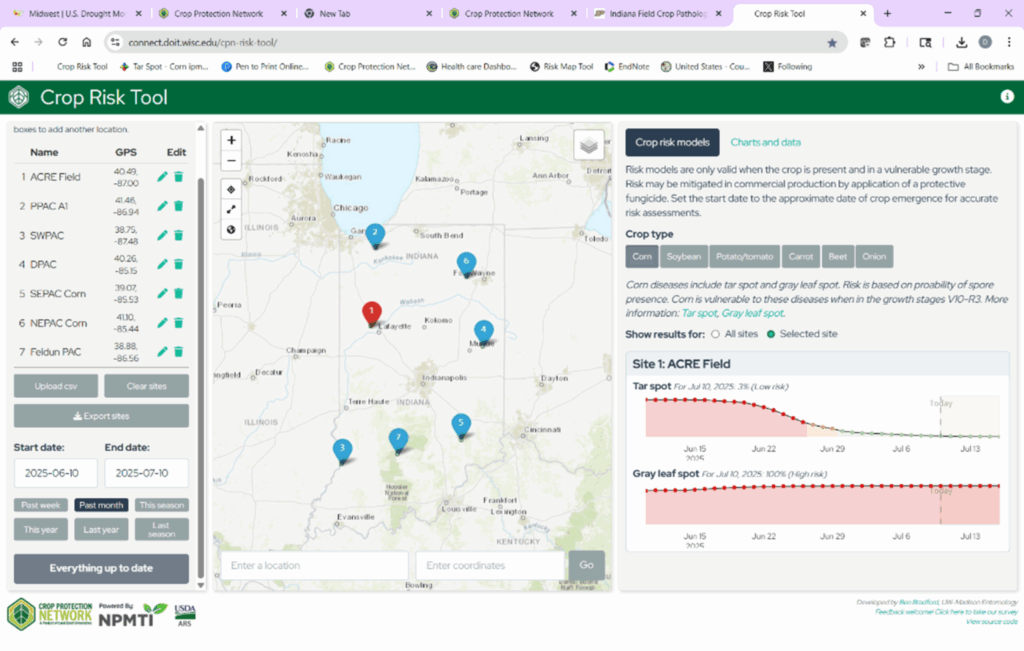Open the Start date picker field
This screenshot has width=1024, height=651.
tap(56, 473)
